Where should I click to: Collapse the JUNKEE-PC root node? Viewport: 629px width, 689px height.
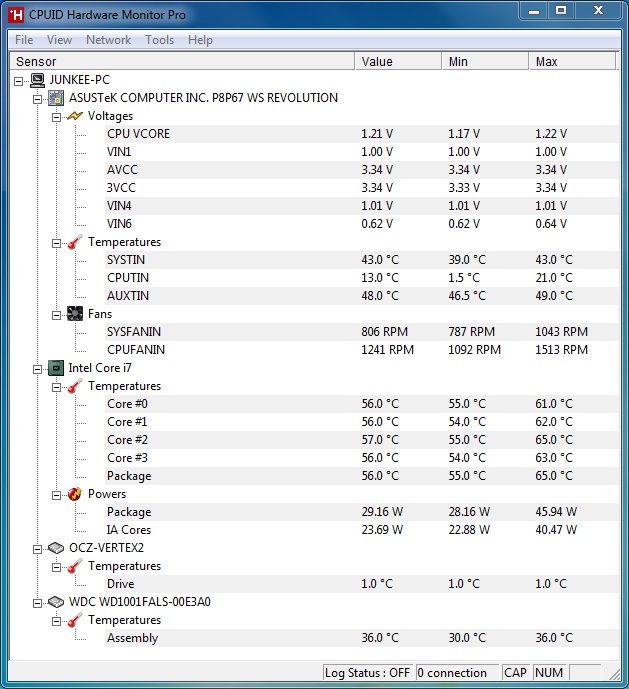point(18,81)
